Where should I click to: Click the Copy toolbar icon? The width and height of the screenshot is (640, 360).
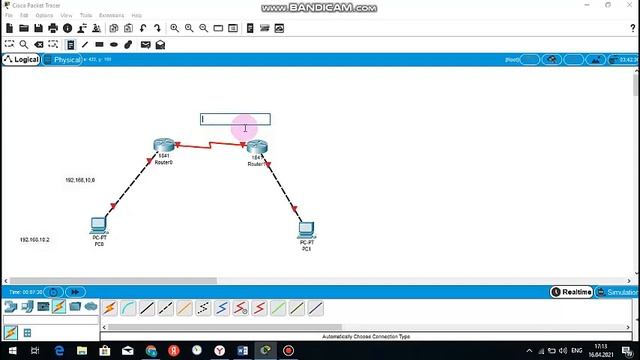[x=114, y=28]
